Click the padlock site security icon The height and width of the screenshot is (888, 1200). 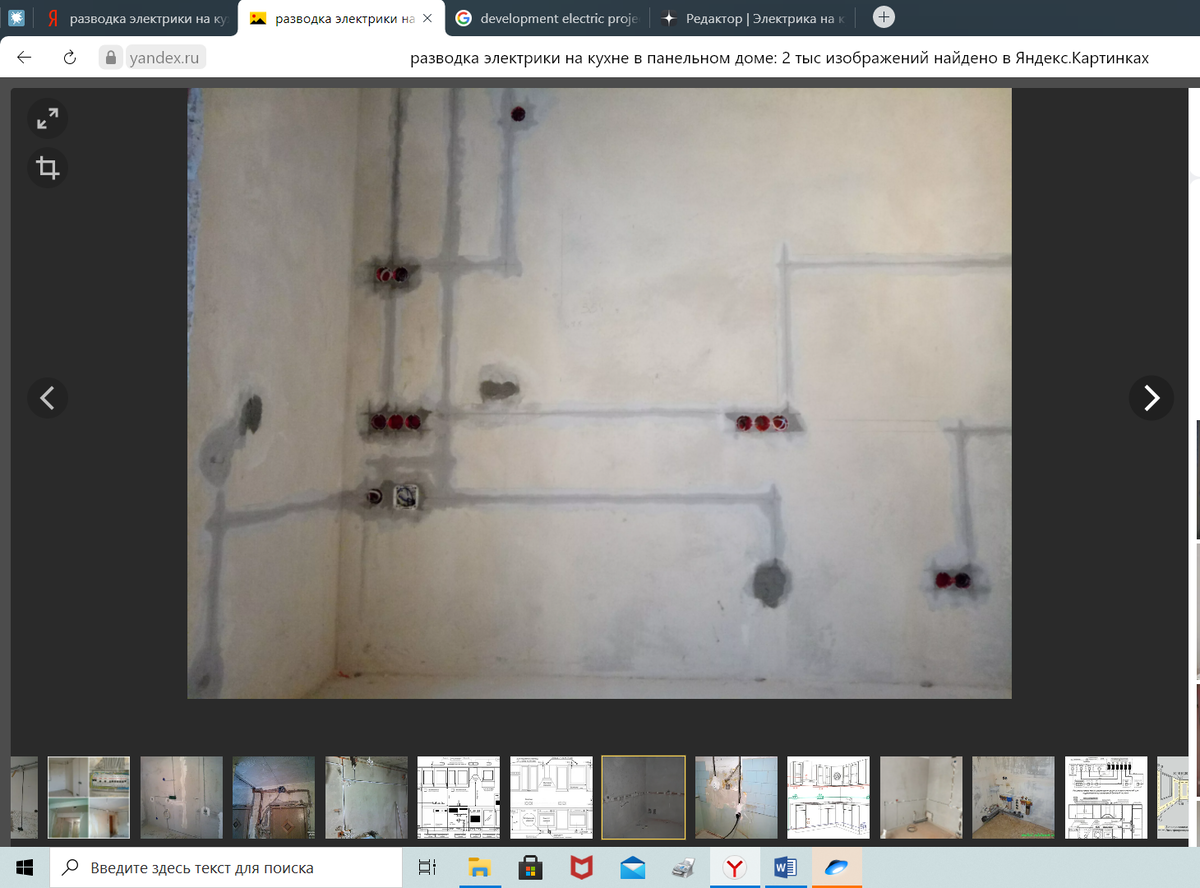point(111,58)
